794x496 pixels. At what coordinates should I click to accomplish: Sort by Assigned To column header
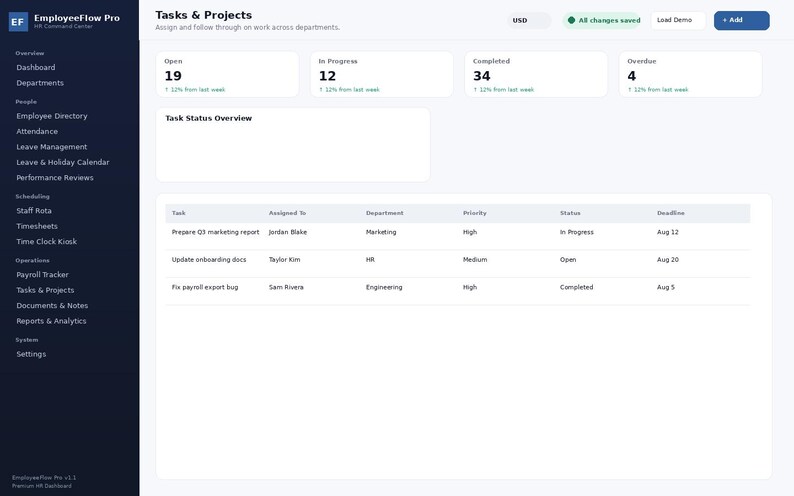287,213
